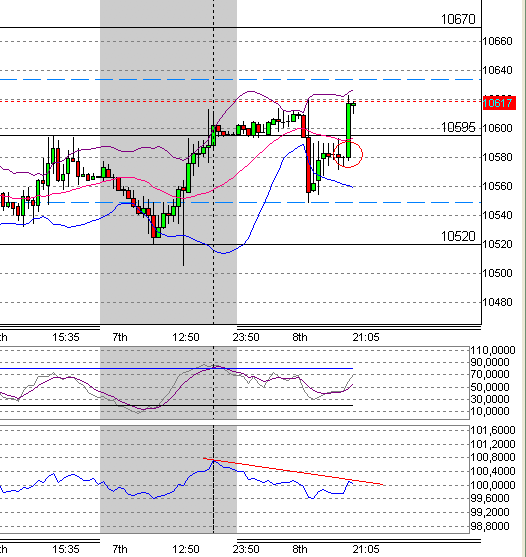
Task: Click 10600 on the price axis
Action: (497, 128)
